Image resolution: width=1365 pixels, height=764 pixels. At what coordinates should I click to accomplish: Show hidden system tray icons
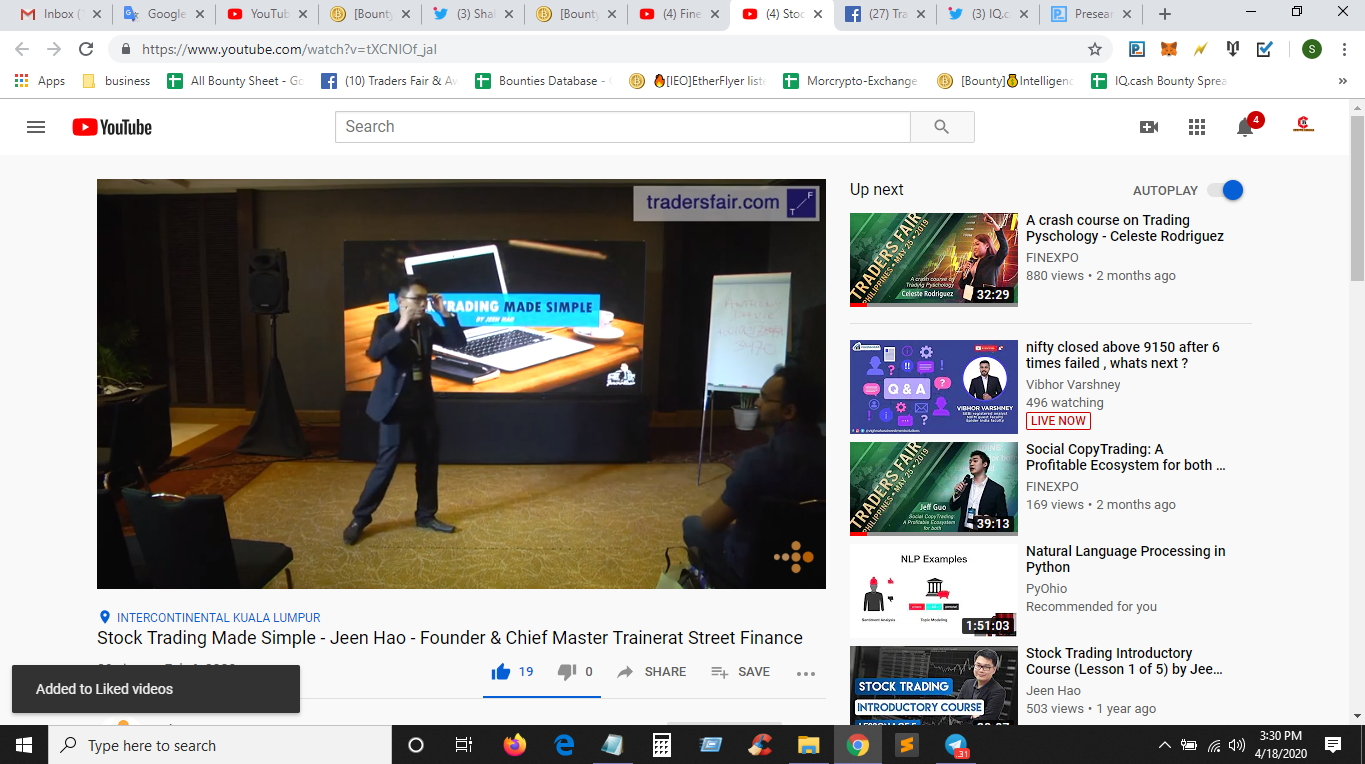1164,745
